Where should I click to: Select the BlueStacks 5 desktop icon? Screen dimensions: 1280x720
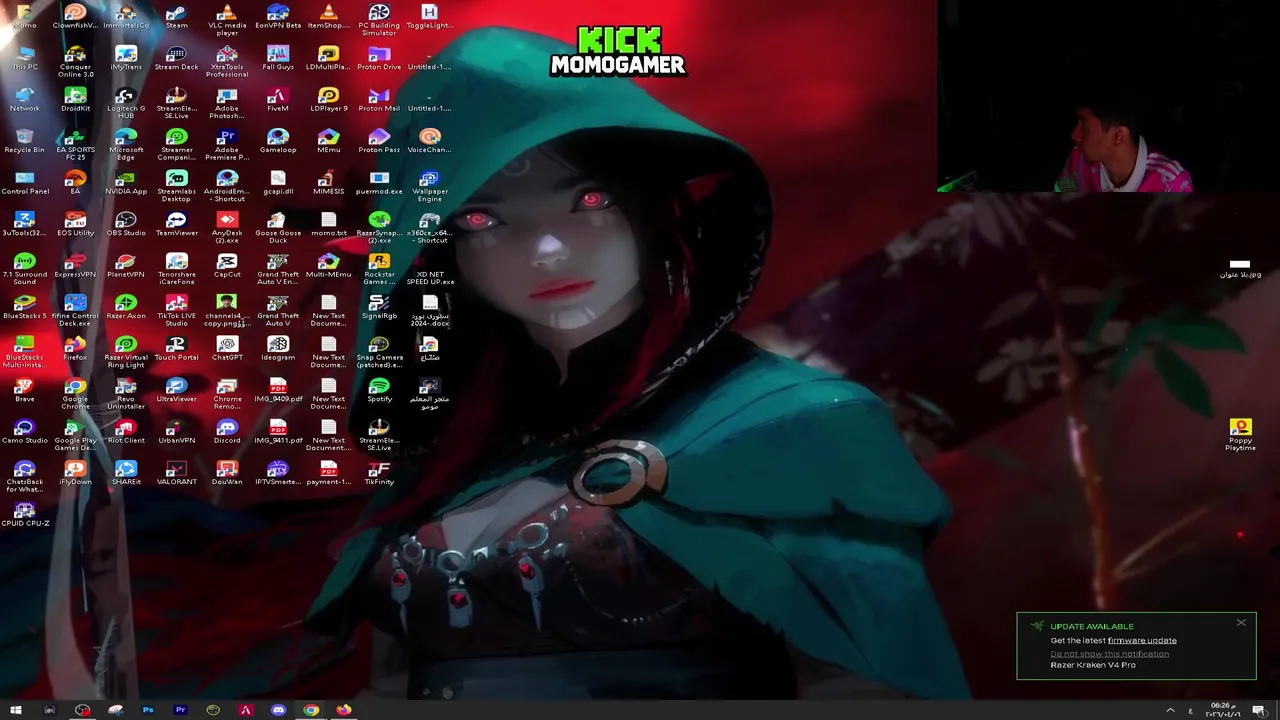pos(25,307)
